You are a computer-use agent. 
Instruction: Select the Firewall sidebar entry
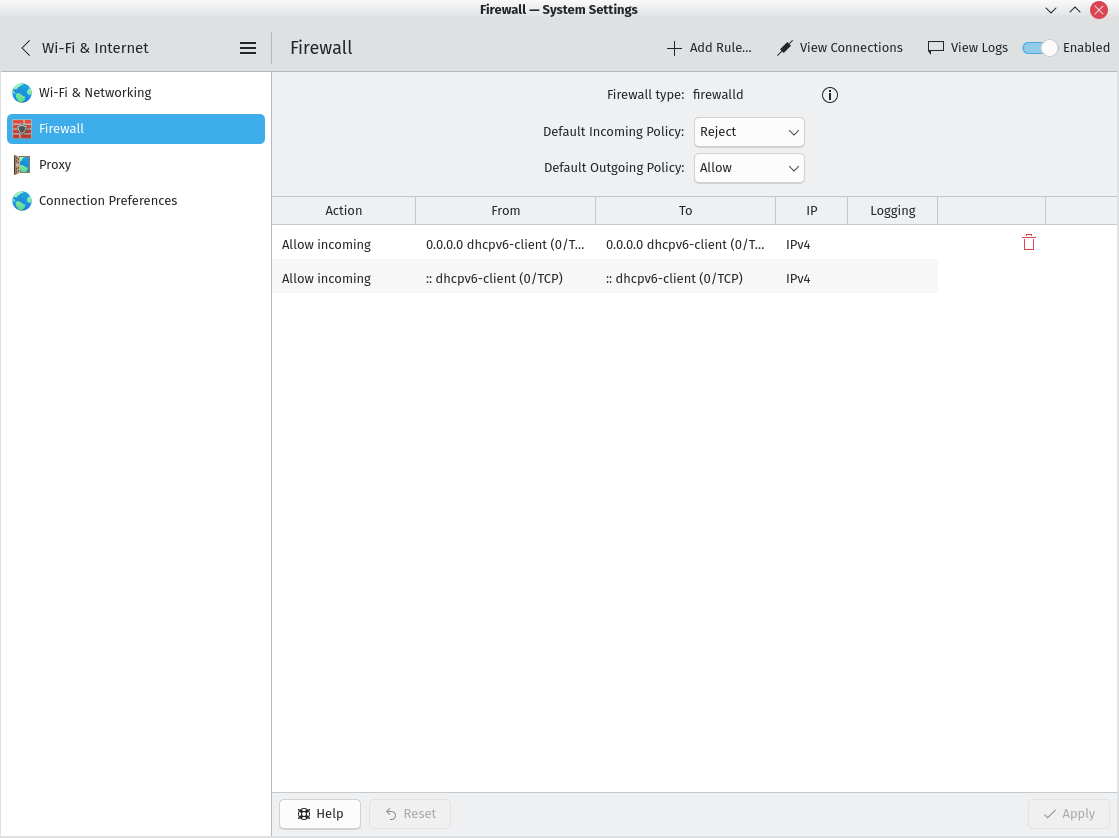click(136, 129)
